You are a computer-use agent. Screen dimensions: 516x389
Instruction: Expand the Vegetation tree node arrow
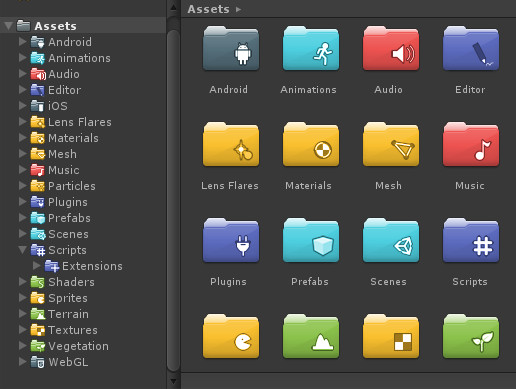coord(23,346)
